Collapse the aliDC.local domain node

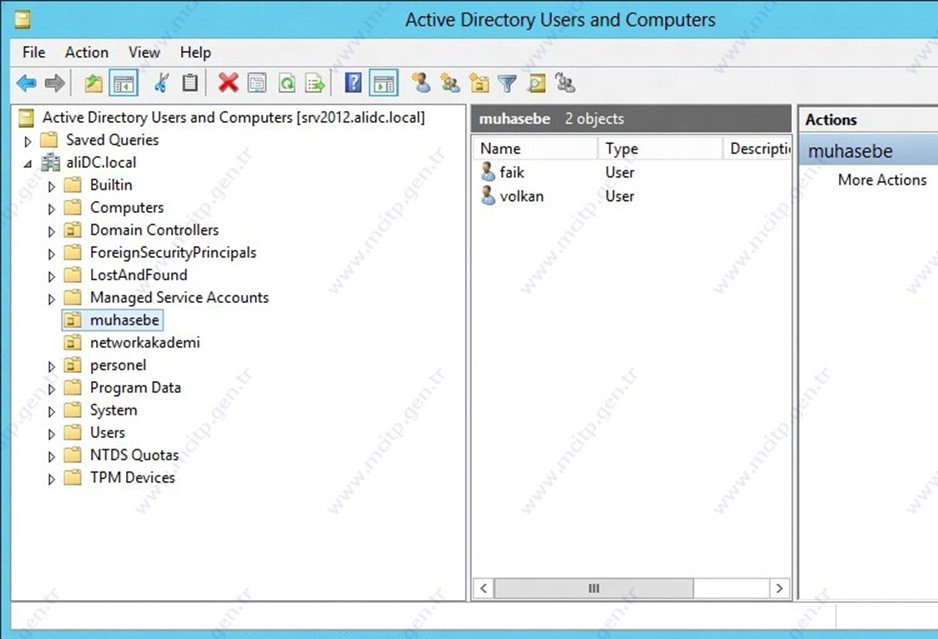pyautogui.click(x=28, y=164)
